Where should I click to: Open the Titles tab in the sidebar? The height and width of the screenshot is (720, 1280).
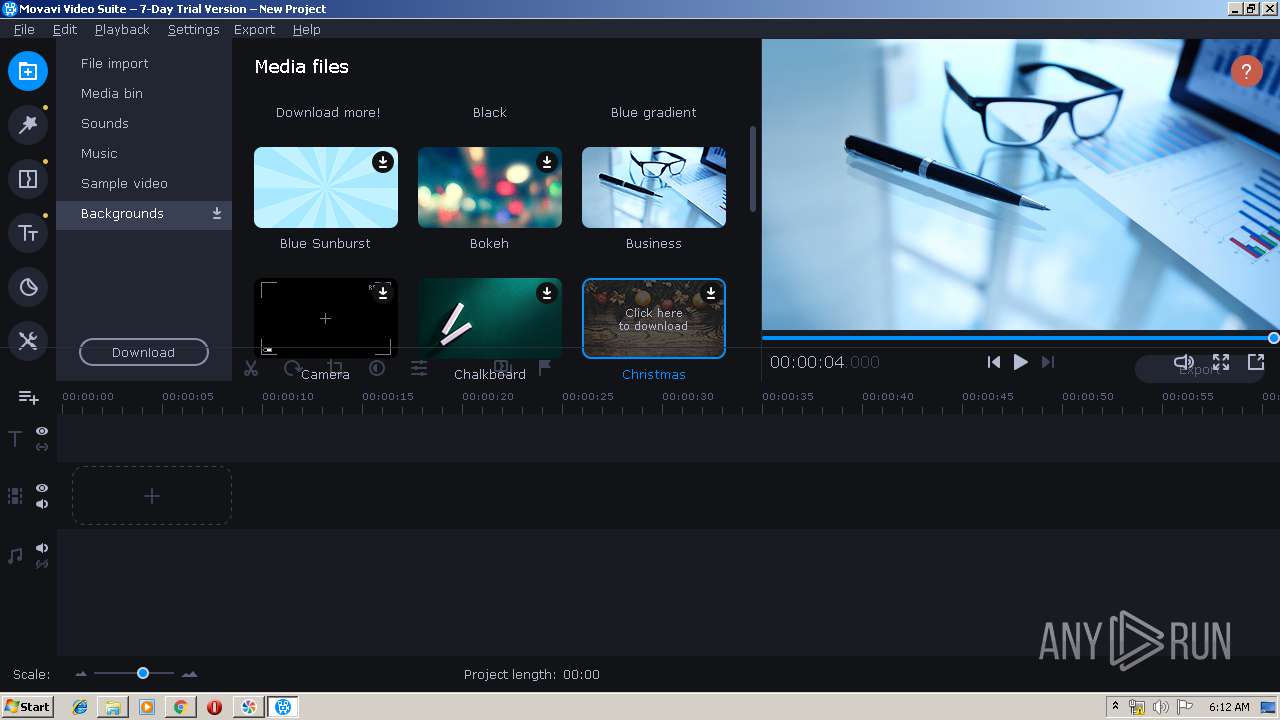tap(28, 233)
